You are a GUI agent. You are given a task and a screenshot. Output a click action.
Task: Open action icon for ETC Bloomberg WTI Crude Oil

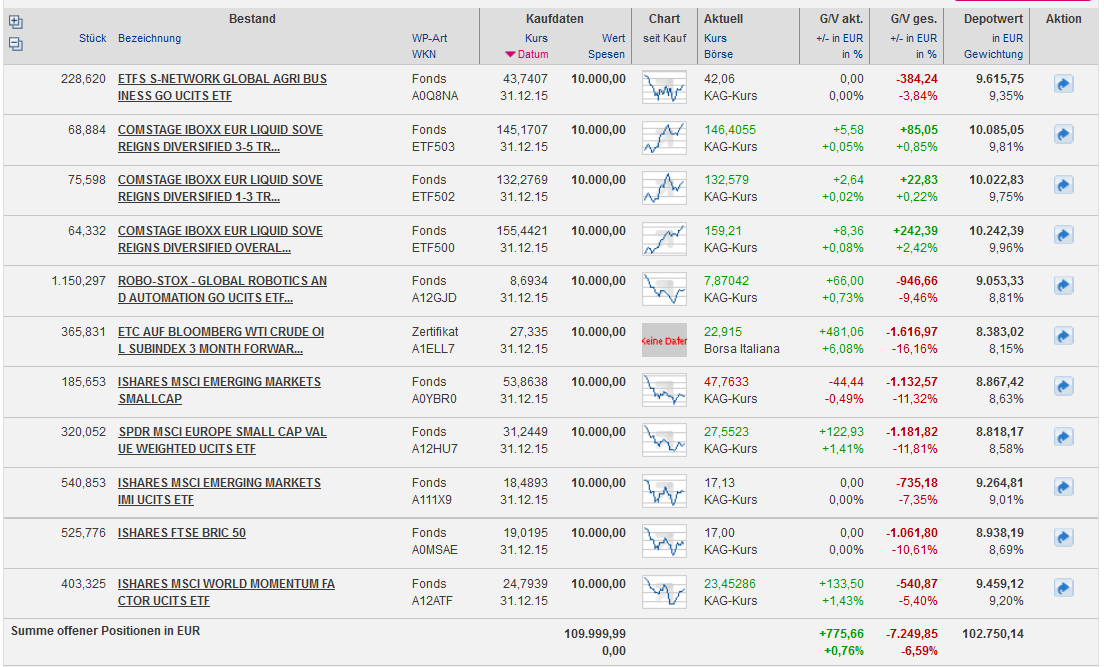(x=1063, y=337)
